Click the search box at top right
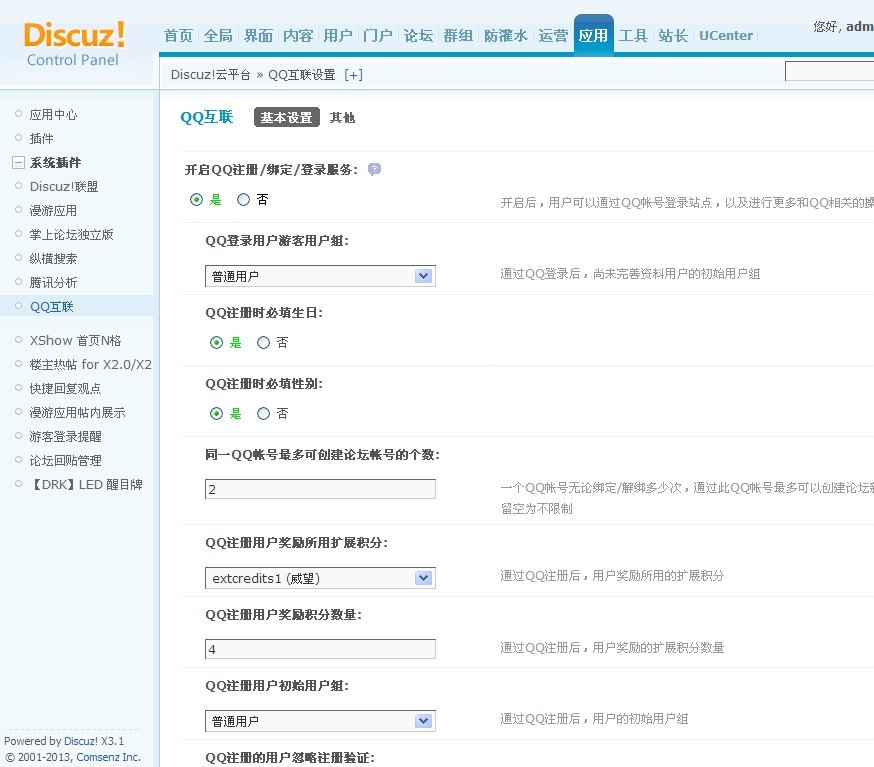Image resolution: width=874 pixels, height=767 pixels. (829, 71)
